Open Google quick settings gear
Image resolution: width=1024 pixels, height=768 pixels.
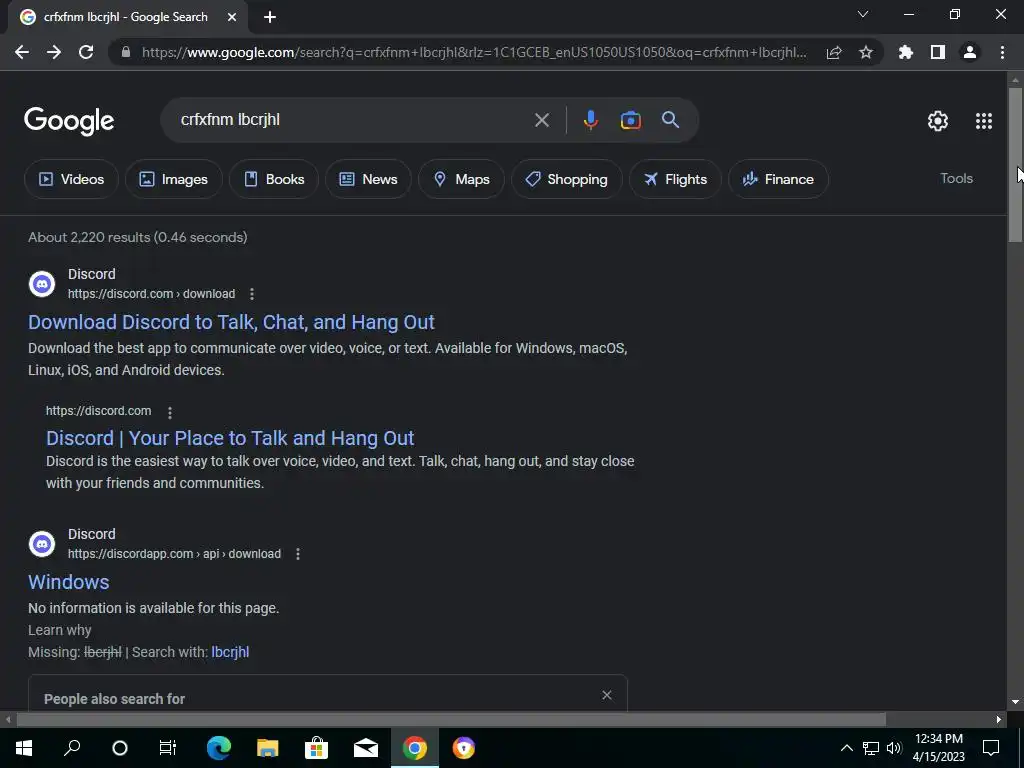pos(938,121)
